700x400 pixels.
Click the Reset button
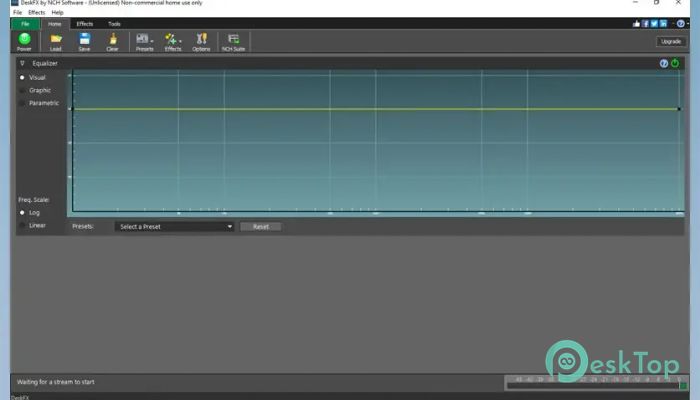(x=261, y=227)
